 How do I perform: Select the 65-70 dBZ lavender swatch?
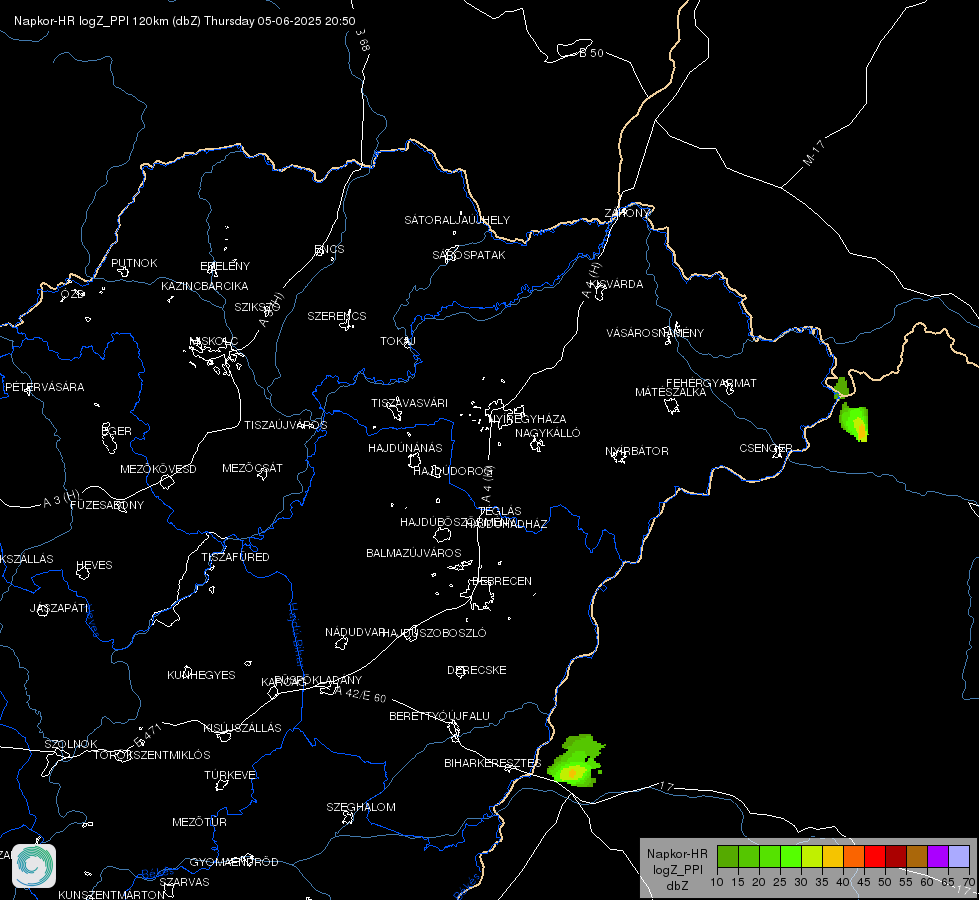coord(959,856)
